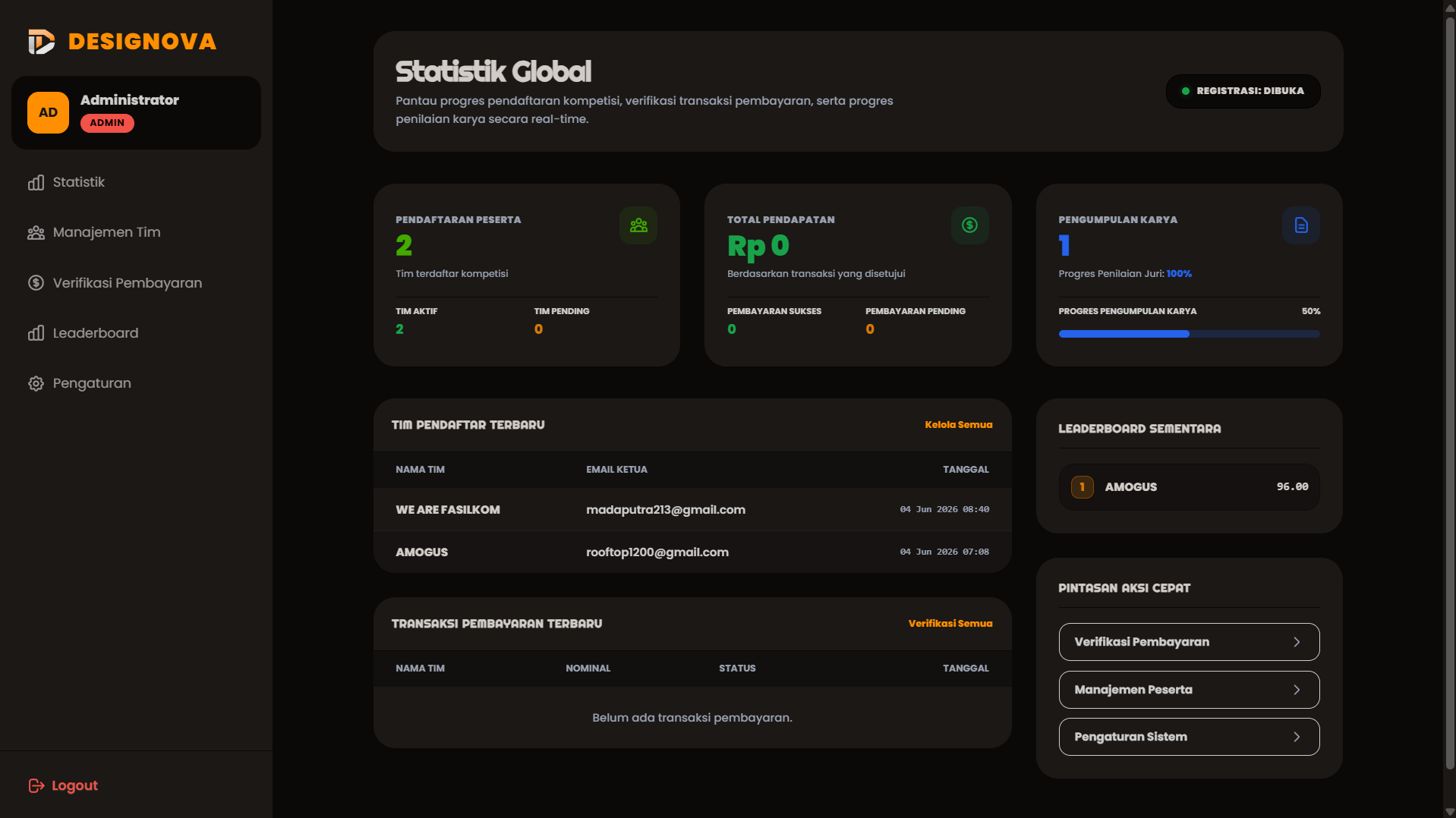
Task: Click the Kelola Semua link
Action: (958, 425)
